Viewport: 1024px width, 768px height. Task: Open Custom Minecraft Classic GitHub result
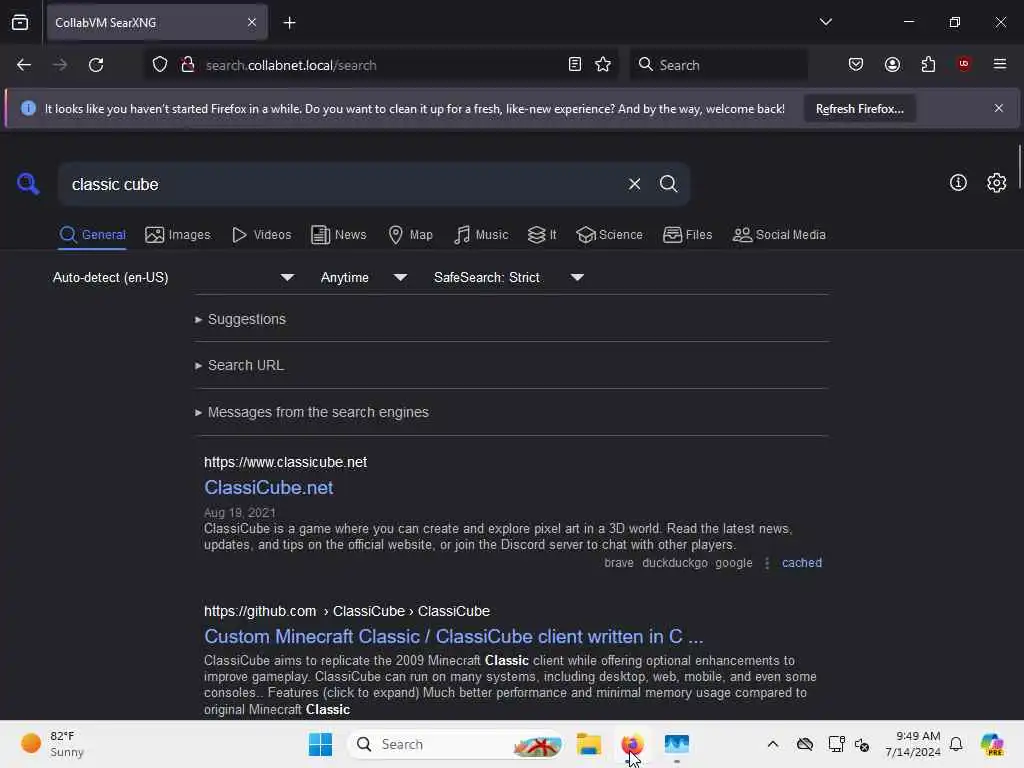[453, 637]
